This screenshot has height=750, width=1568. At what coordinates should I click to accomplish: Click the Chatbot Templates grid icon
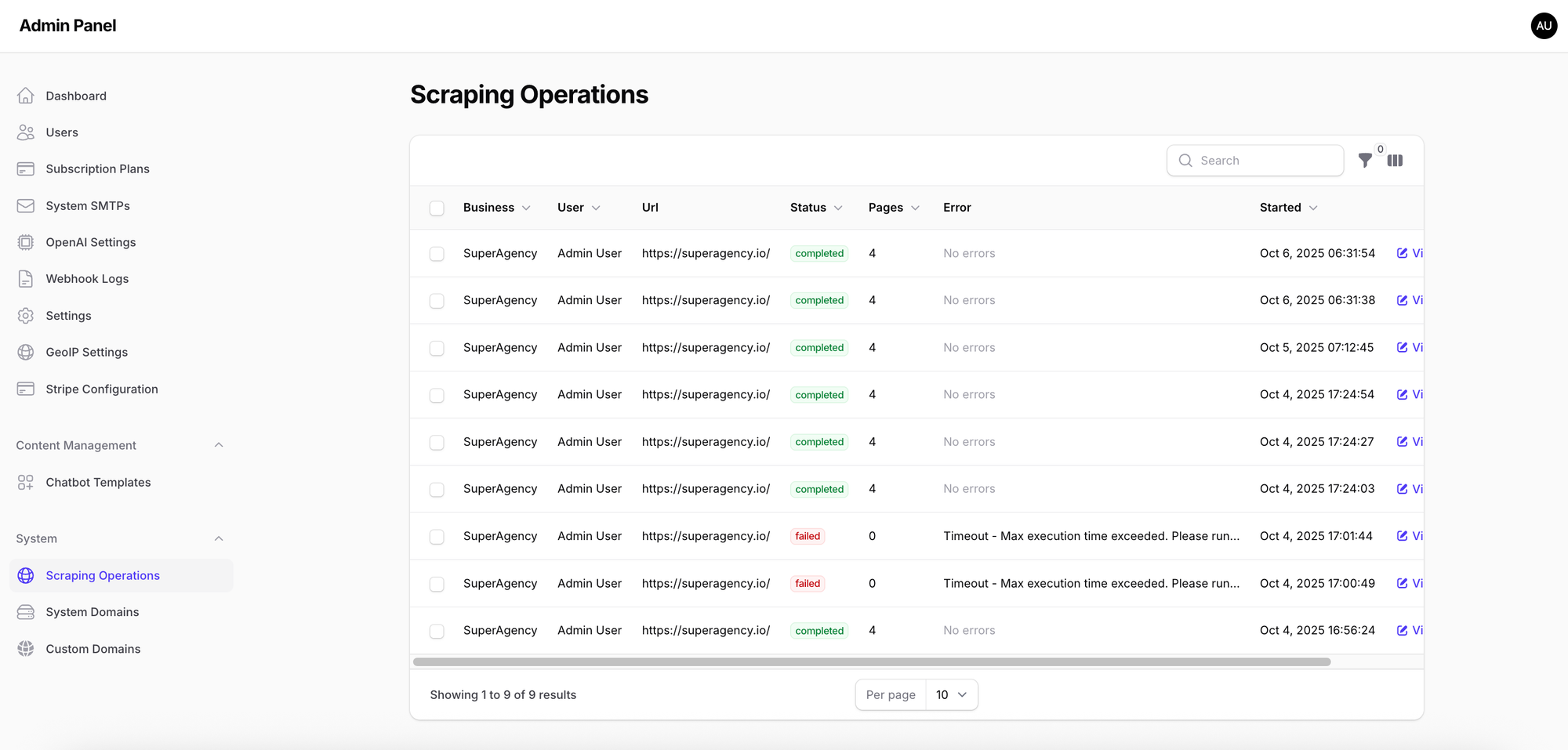[x=26, y=482]
